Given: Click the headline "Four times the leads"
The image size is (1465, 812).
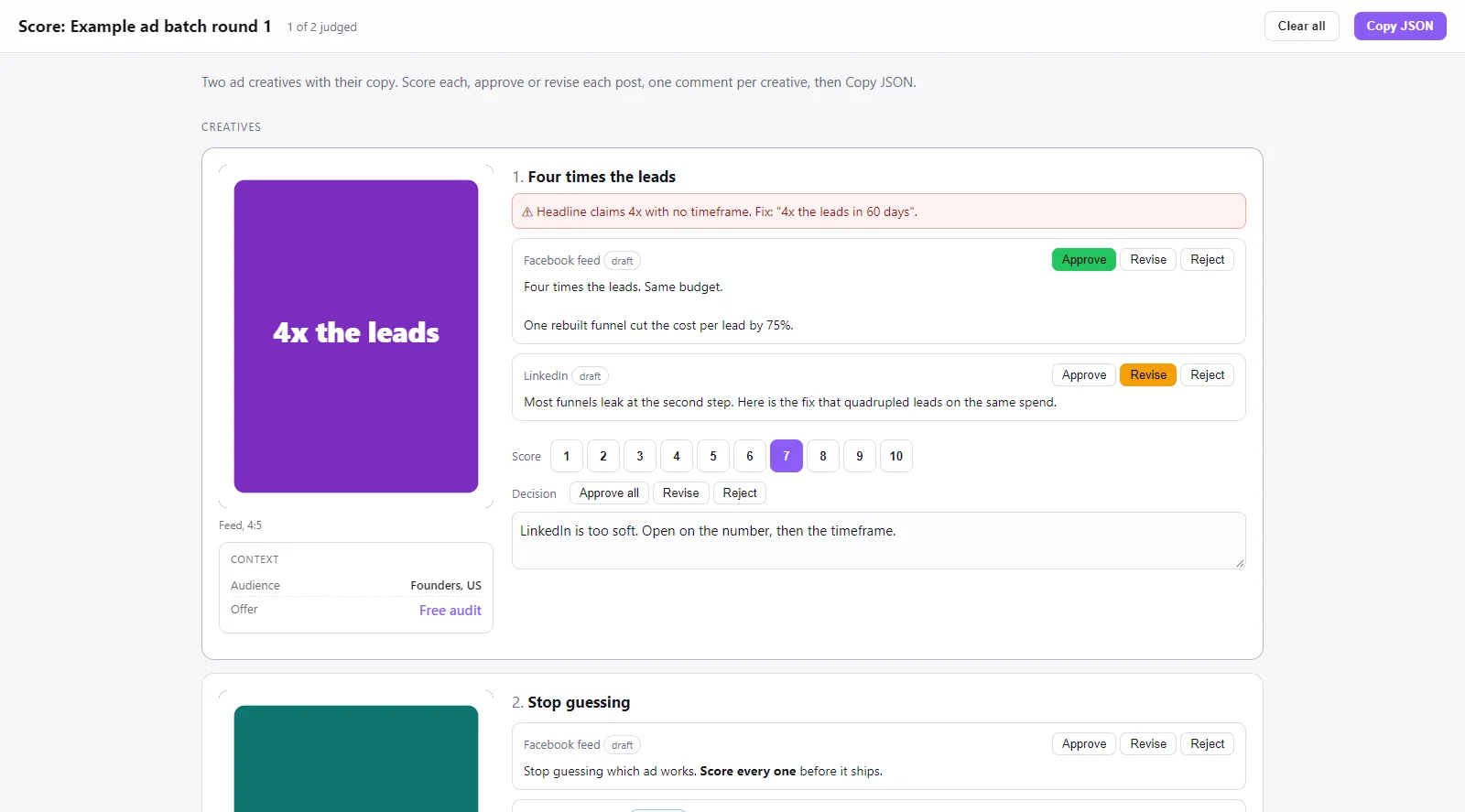Looking at the screenshot, I should [x=602, y=177].
